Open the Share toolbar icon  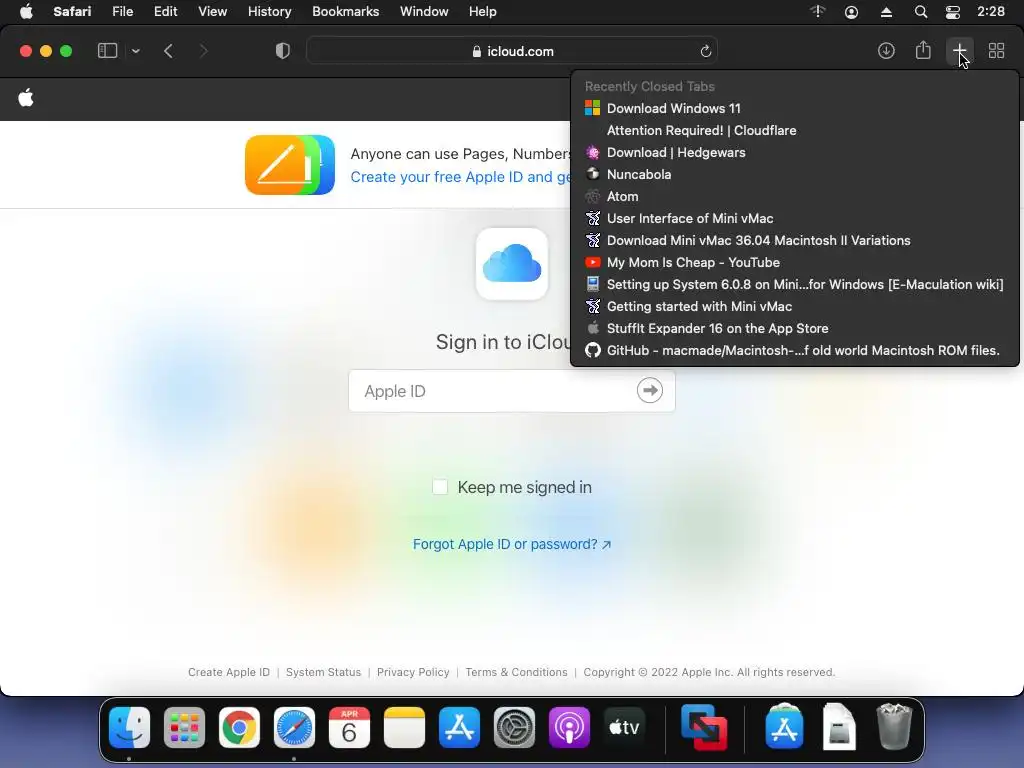click(923, 50)
